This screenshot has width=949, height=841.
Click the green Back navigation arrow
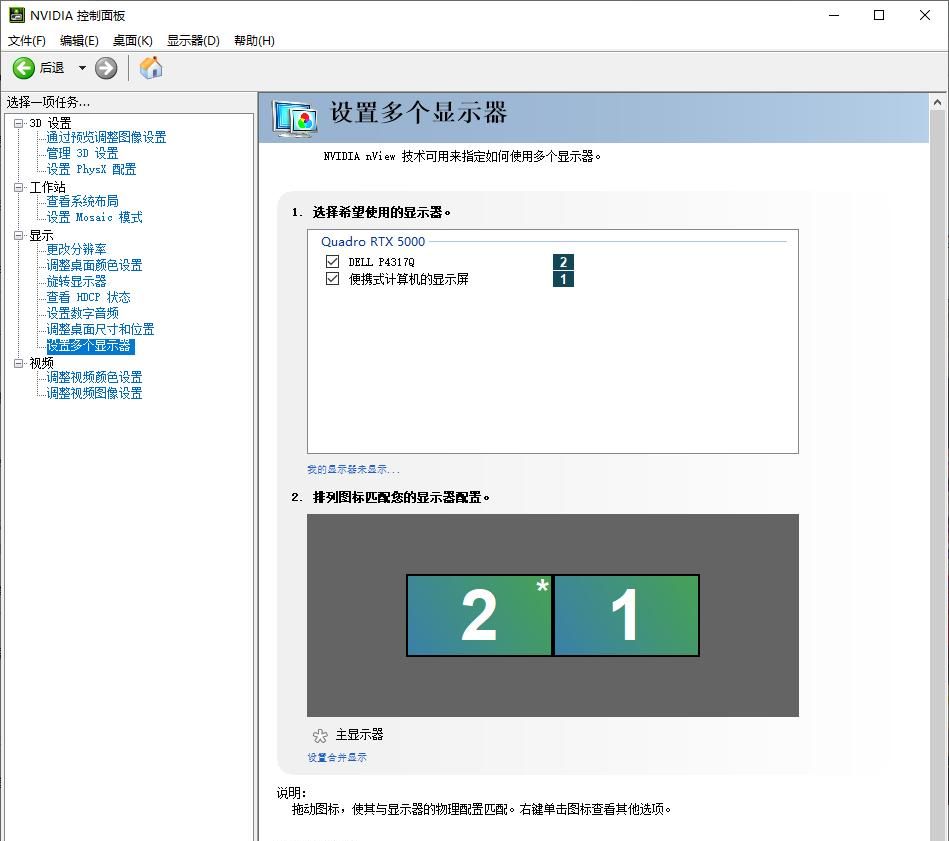[x=22, y=68]
